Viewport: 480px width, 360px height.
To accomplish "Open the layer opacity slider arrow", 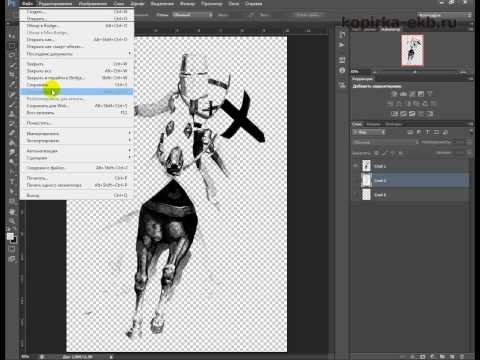I will click(469, 142).
